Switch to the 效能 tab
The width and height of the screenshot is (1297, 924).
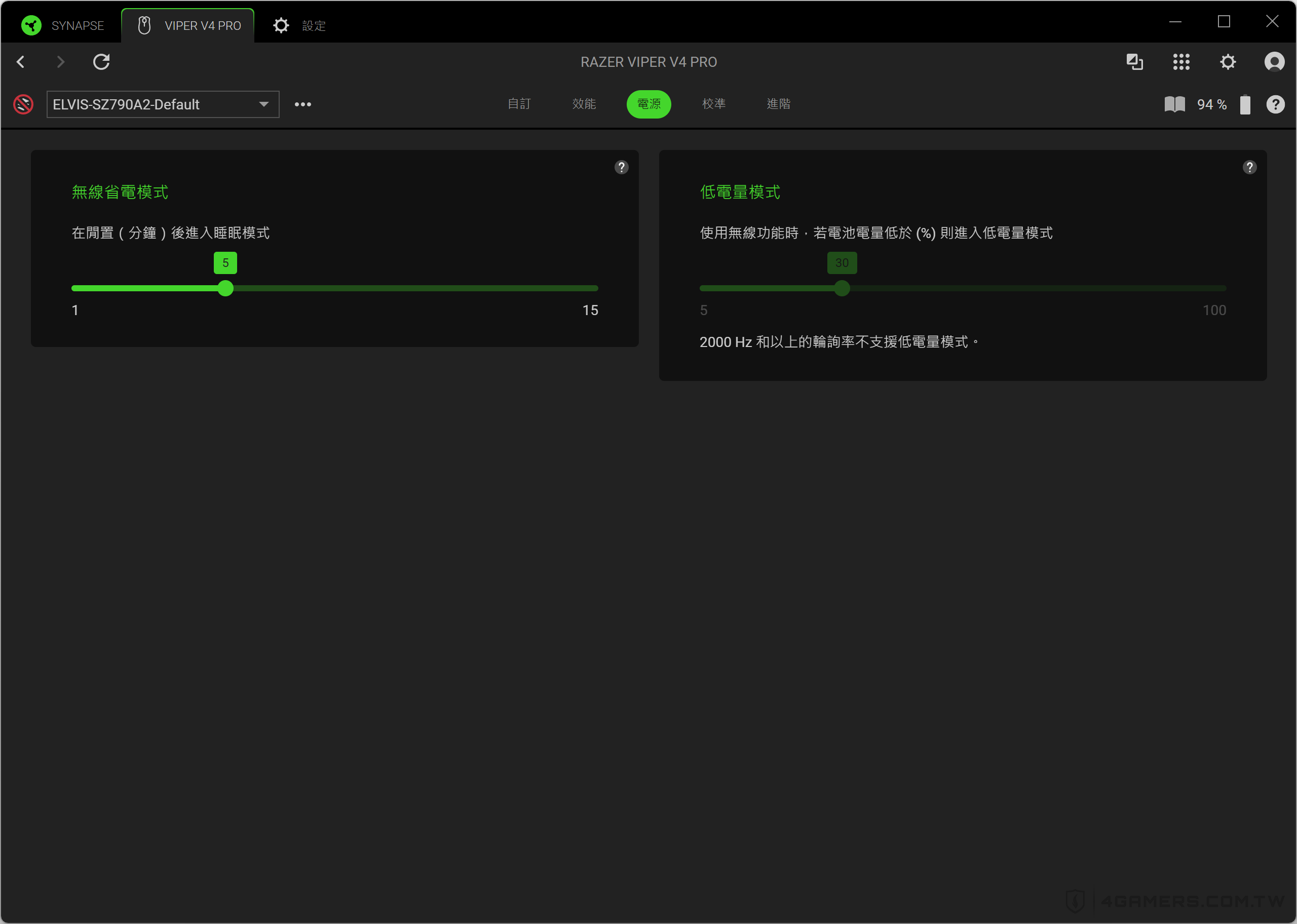pyautogui.click(x=584, y=104)
